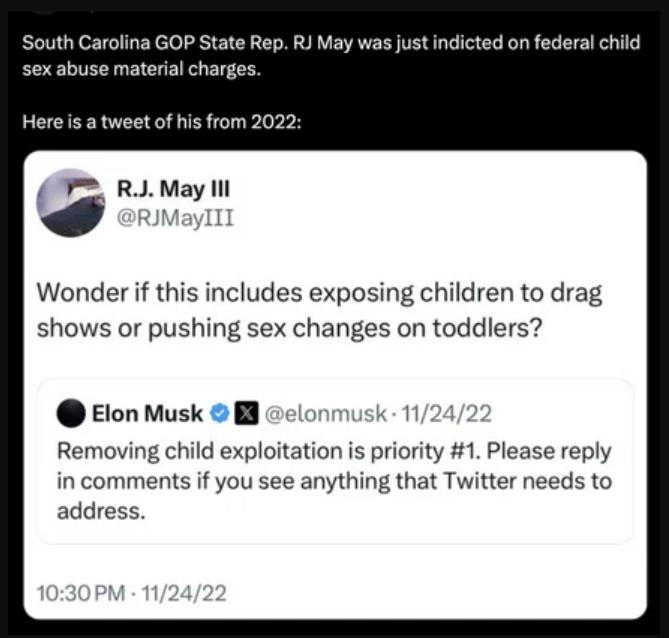Click the bottom 11/24/22 tweet date

(x=183, y=593)
